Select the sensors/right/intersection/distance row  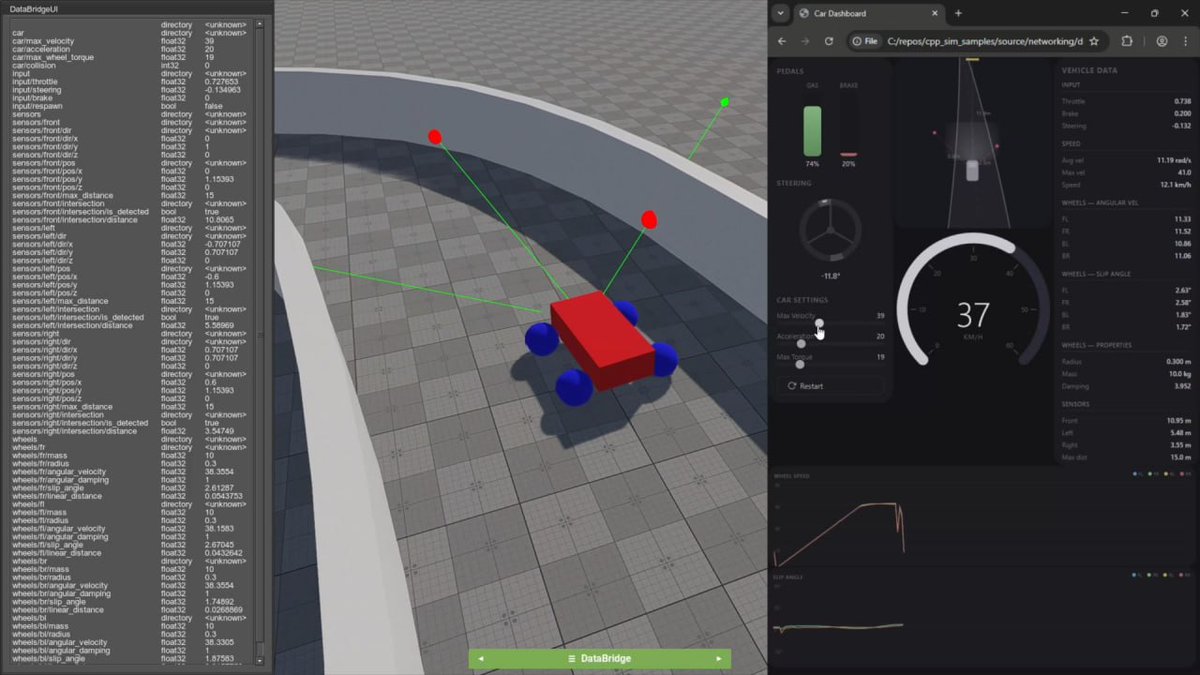[133, 431]
